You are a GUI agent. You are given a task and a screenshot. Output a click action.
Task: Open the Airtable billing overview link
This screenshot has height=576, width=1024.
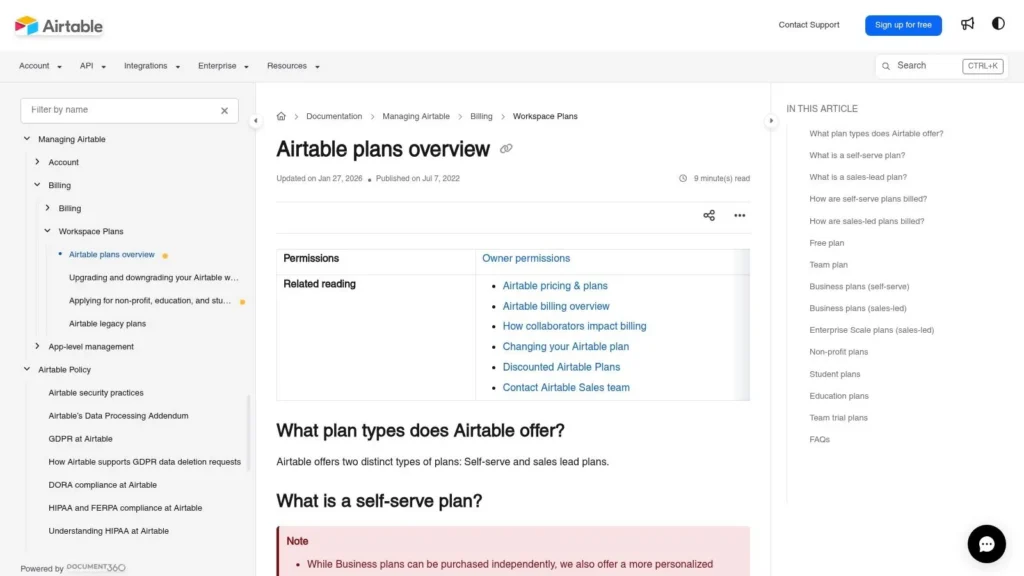tap(556, 306)
